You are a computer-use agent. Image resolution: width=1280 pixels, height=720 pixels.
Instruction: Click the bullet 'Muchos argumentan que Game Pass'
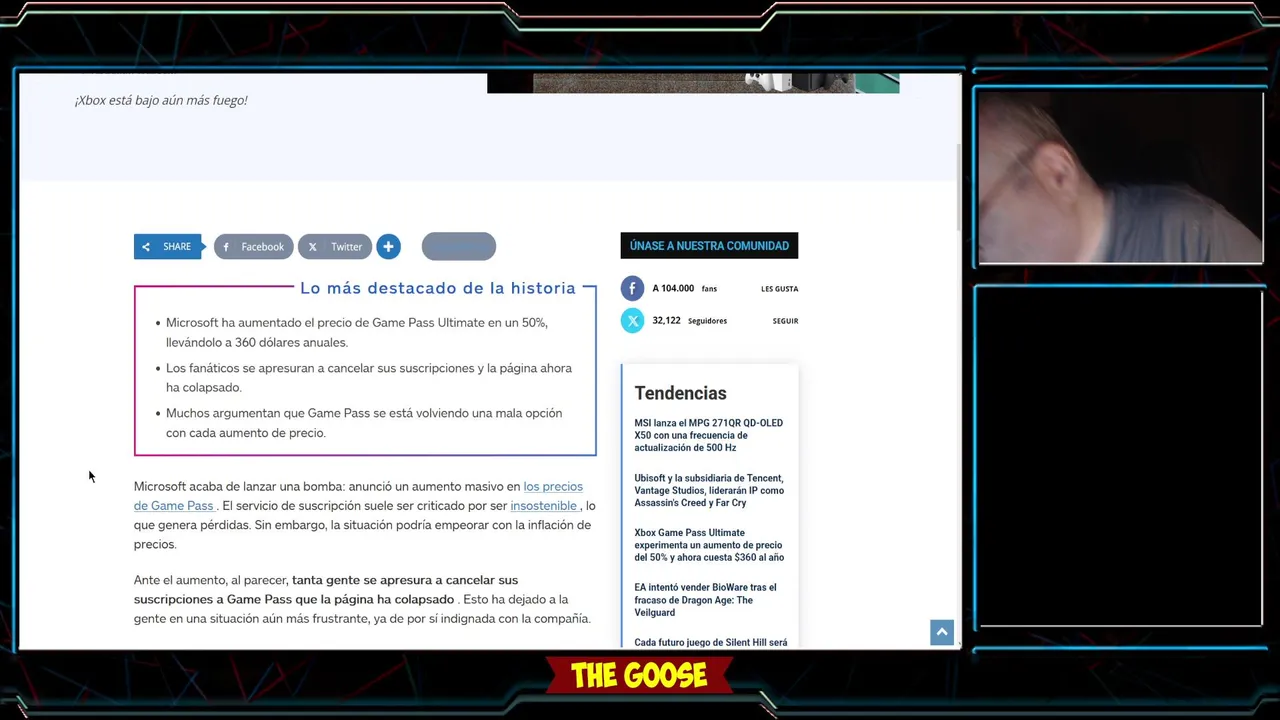tap(364, 423)
